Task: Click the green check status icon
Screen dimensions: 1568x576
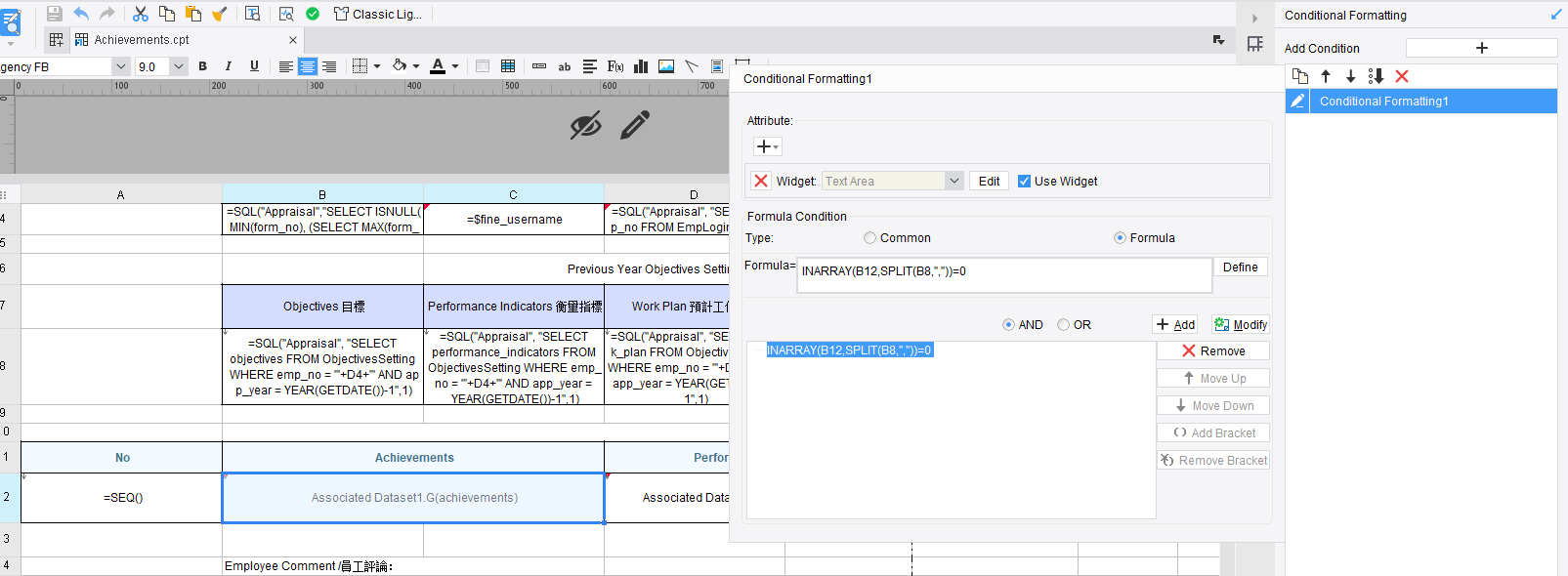Action: 313,14
